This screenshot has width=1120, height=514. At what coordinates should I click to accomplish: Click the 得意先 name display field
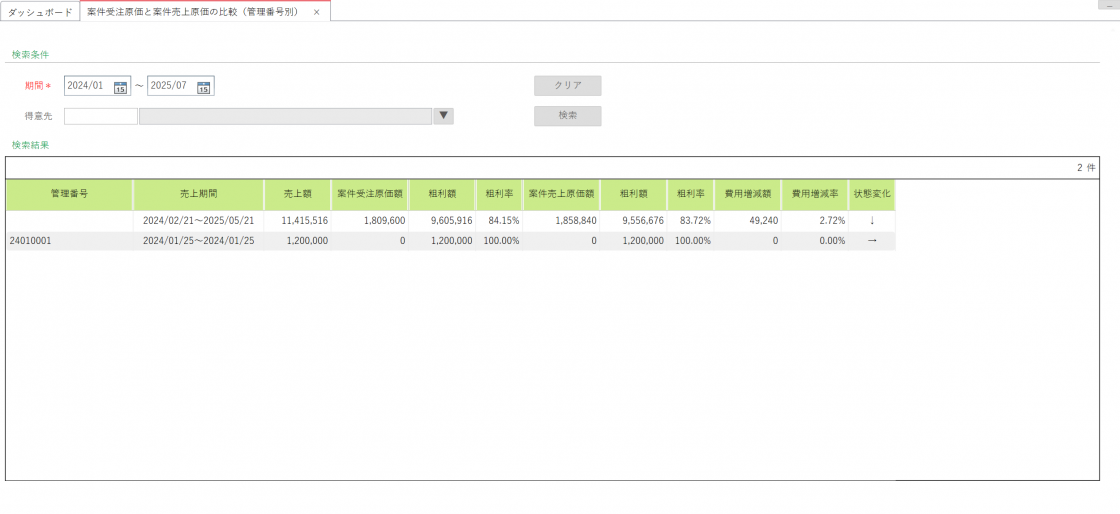pyautogui.click(x=285, y=116)
